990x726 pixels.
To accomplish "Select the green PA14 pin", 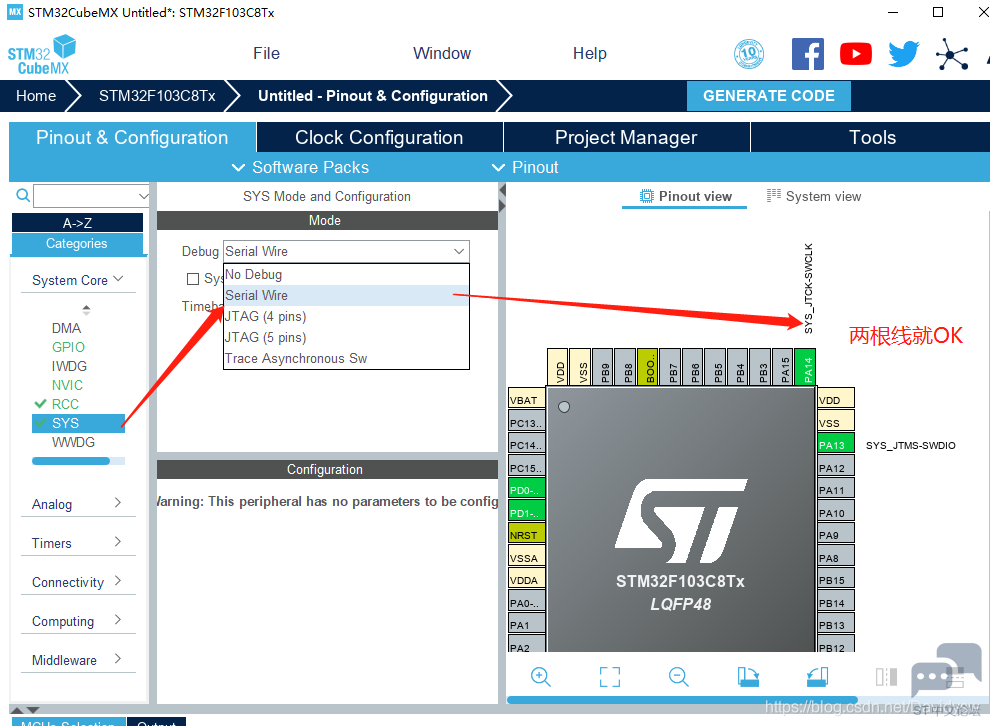I will pos(805,367).
